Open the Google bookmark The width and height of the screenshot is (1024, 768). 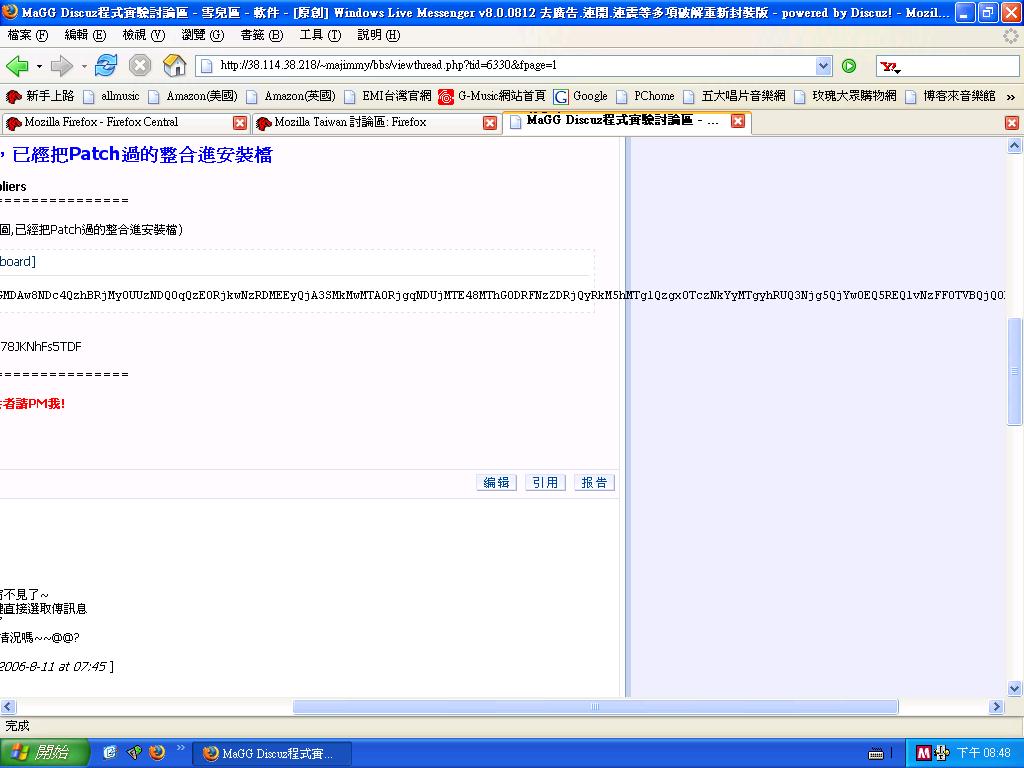point(581,97)
